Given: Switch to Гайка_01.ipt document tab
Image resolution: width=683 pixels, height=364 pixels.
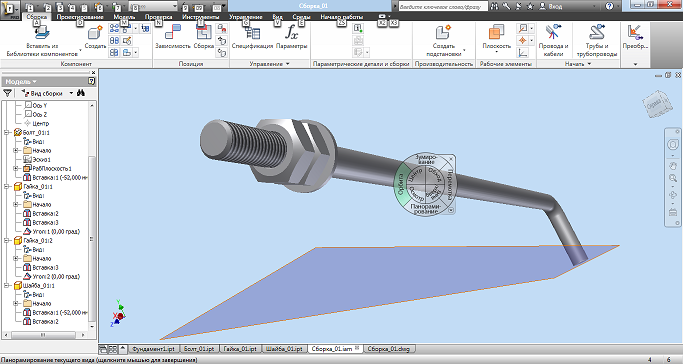Looking at the screenshot, I should point(240,349).
